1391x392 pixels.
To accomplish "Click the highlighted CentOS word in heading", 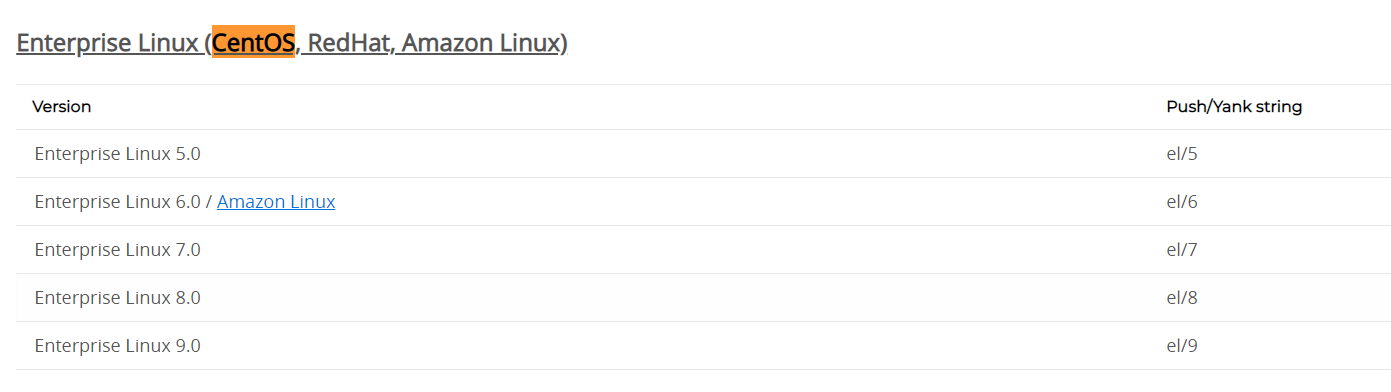I will [254, 43].
